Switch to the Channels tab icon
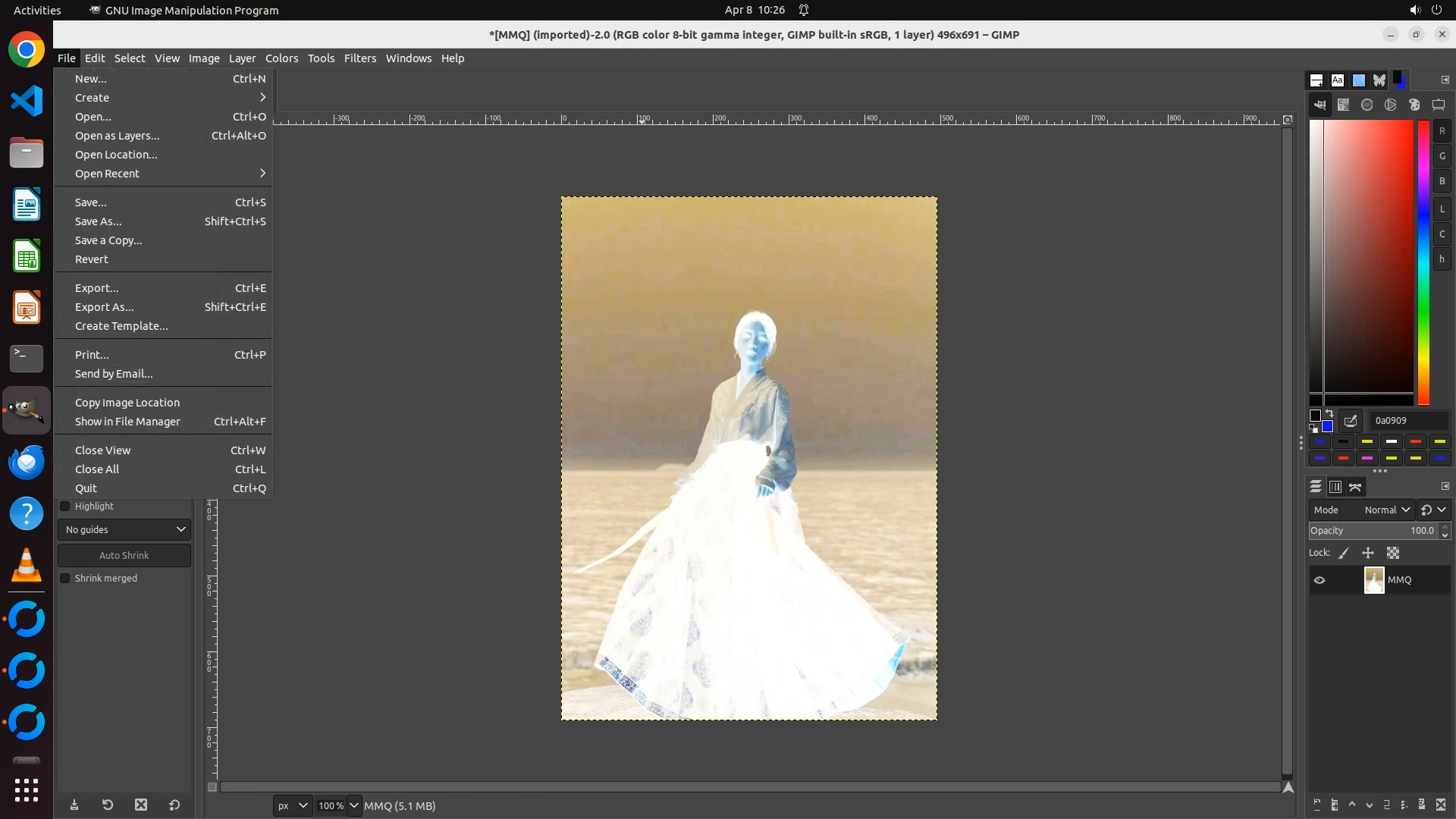1456x819 pixels. pos(1335,487)
